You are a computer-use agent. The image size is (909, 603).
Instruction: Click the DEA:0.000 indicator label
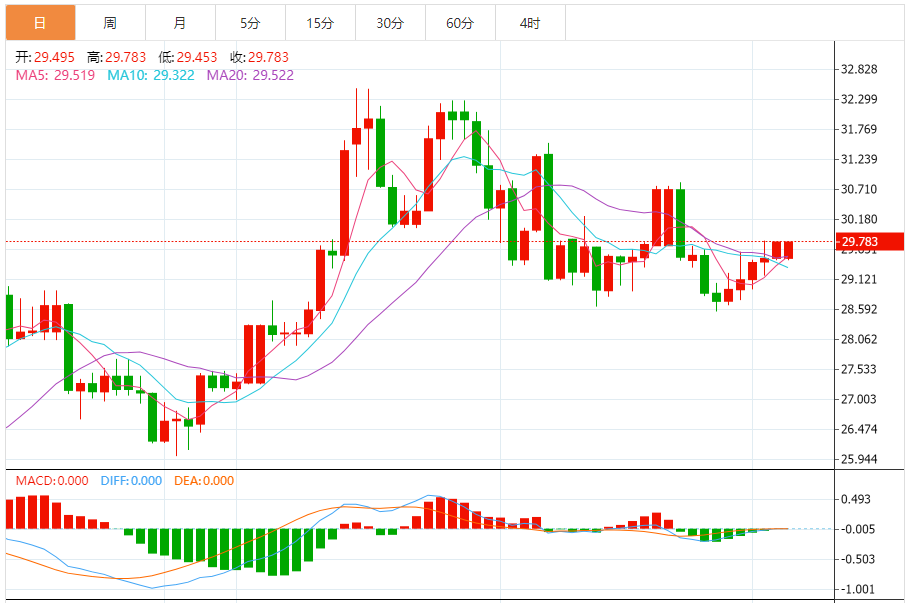[x=204, y=481]
